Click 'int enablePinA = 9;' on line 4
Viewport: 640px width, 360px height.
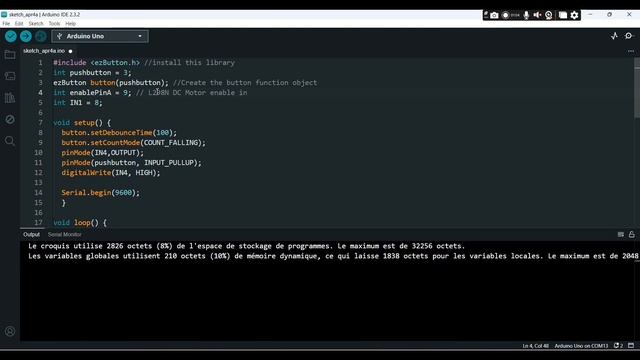(92, 93)
